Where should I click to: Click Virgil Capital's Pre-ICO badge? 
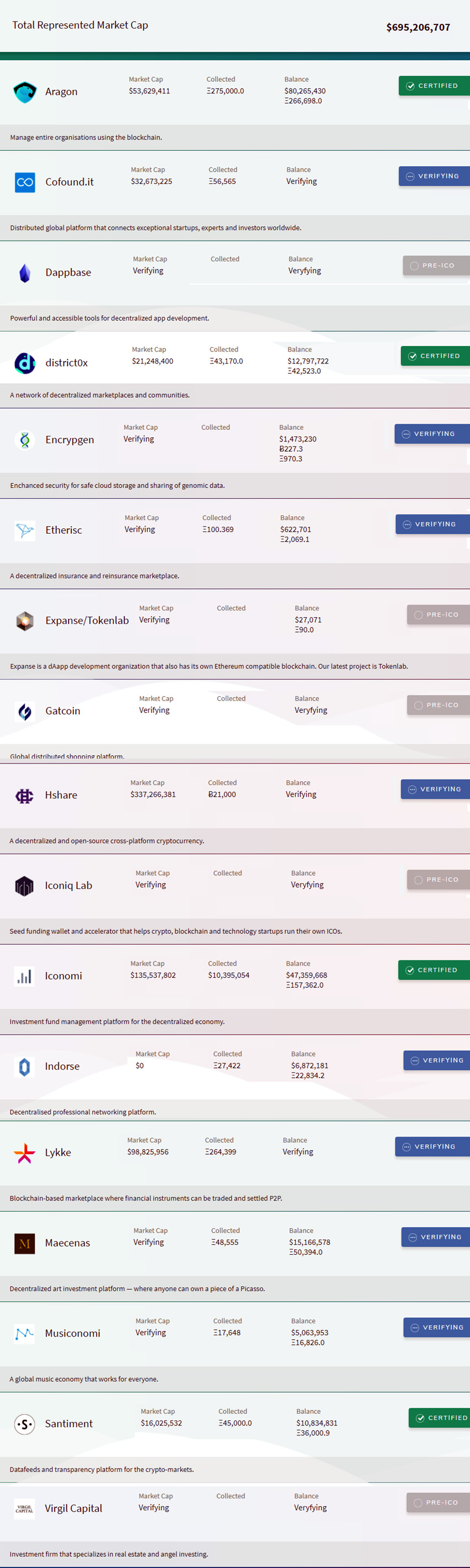point(437,1503)
